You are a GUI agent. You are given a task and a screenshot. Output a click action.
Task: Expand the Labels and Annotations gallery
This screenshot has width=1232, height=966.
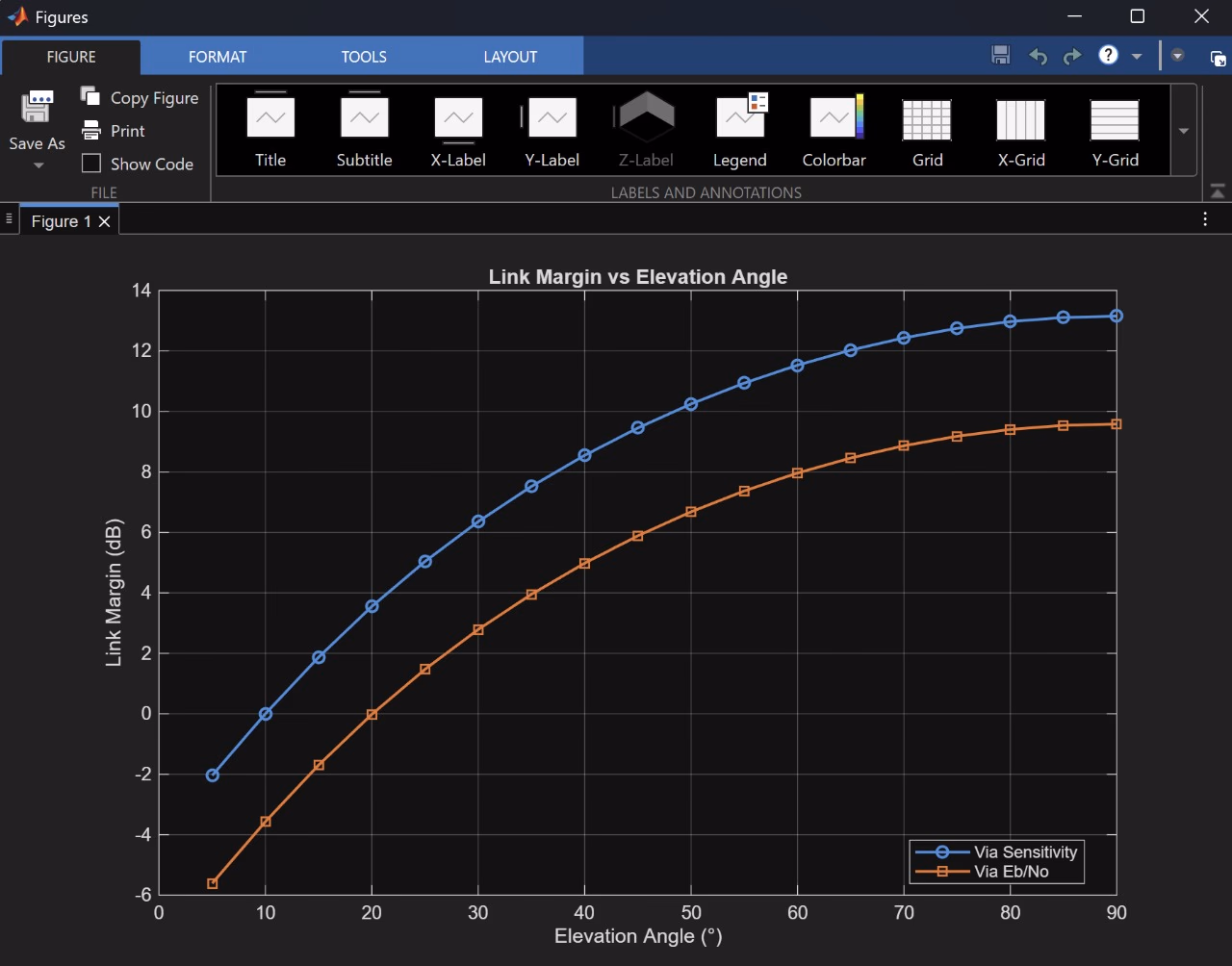[1184, 131]
